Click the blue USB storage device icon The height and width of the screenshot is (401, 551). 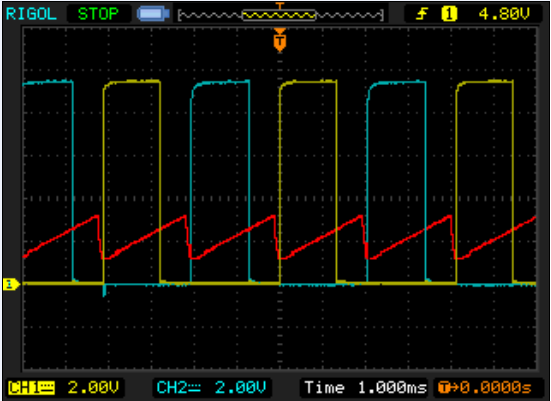[153, 14]
